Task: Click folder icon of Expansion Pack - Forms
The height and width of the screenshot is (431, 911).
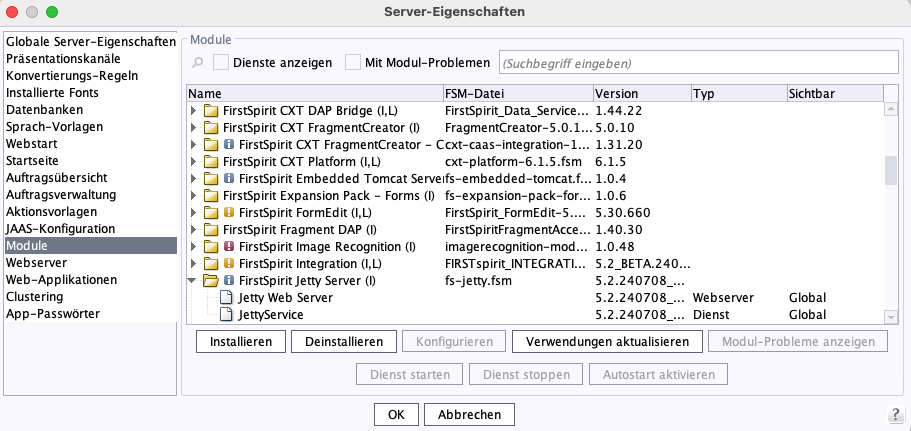Action: pyautogui.click(x=211, y=196)
